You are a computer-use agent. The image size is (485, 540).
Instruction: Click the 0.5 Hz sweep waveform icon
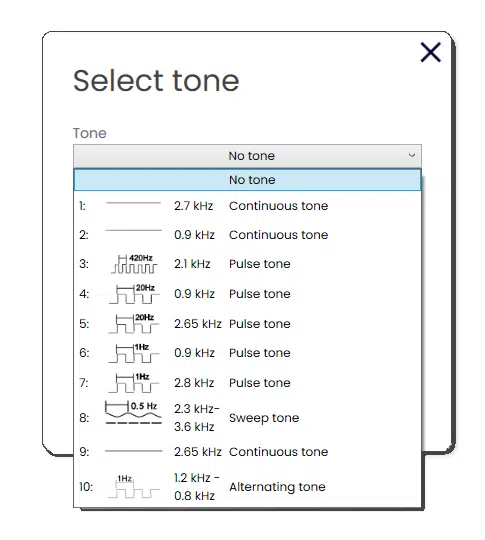[x=133, y=412]
